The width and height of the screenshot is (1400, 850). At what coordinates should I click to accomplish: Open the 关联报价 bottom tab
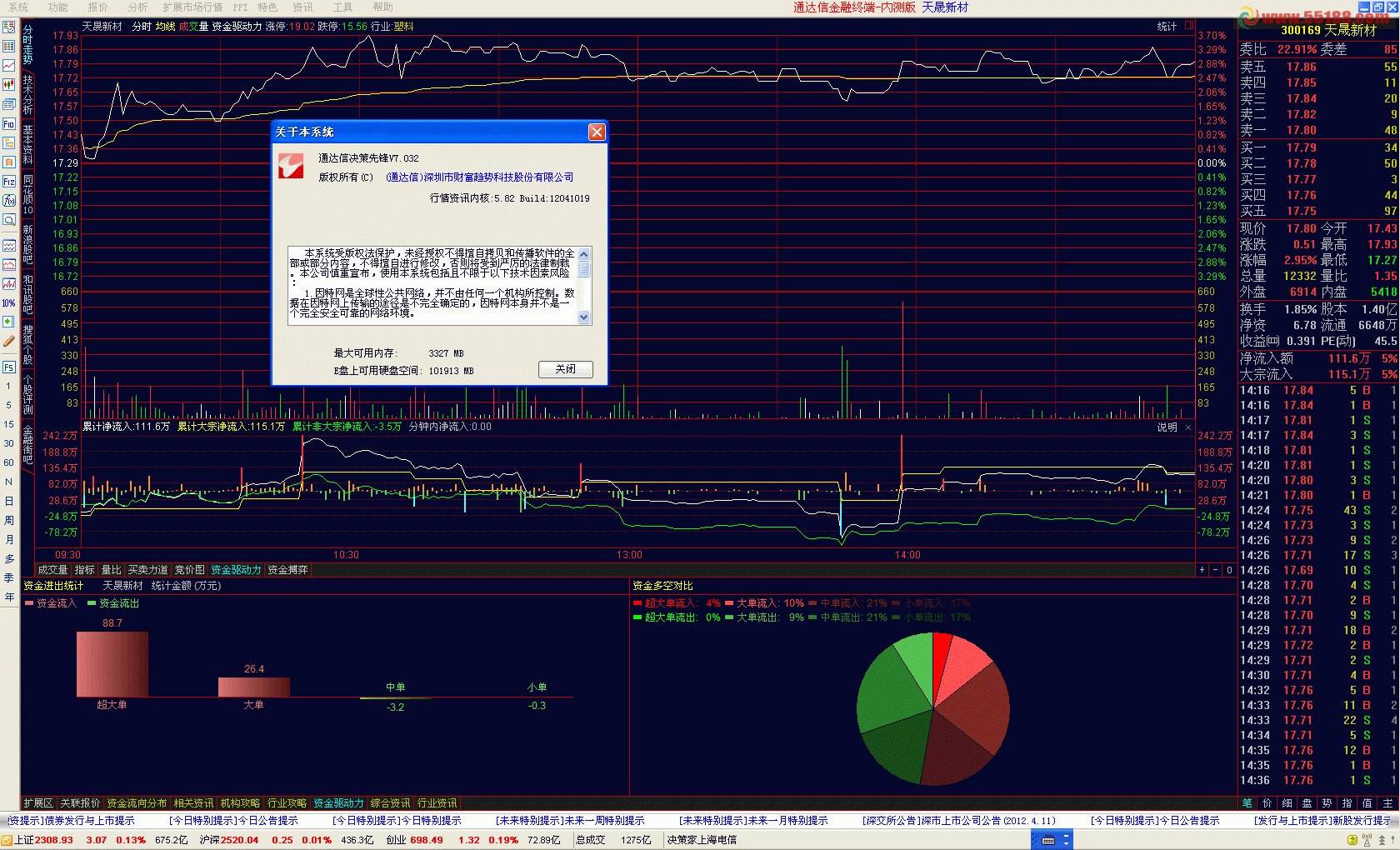[x=80, y=803]
